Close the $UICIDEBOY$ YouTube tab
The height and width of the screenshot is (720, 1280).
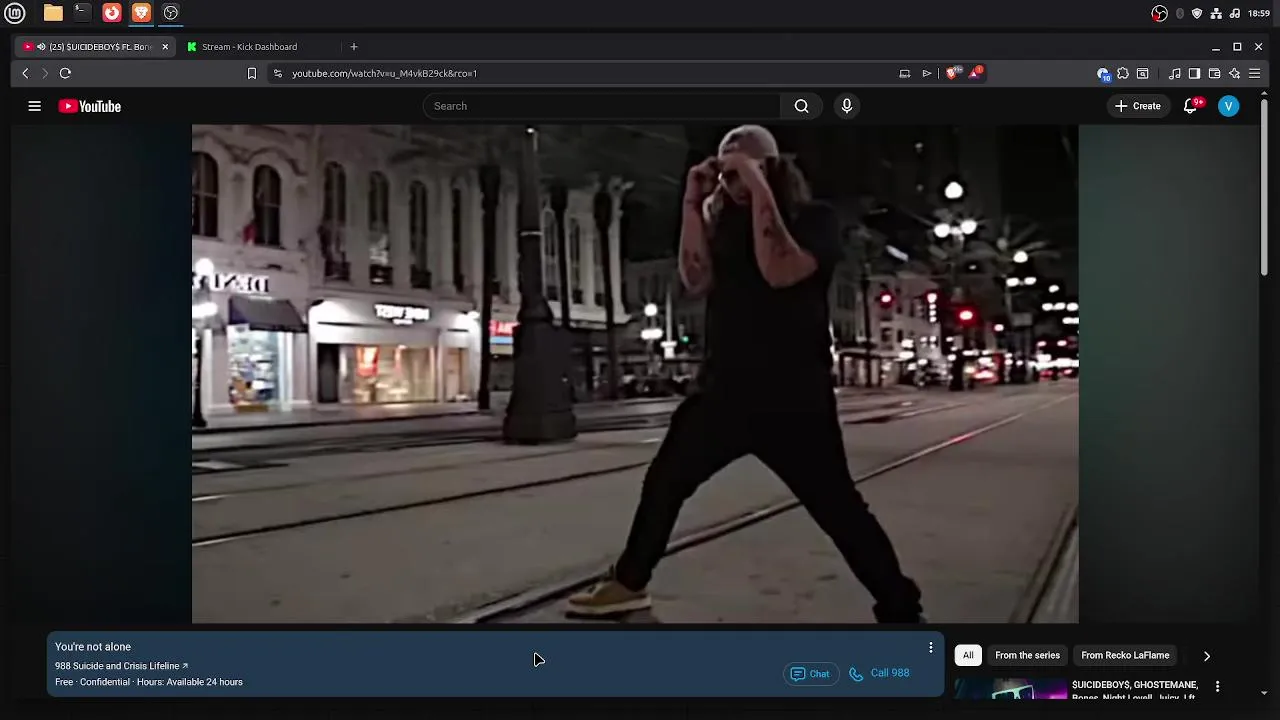(165, 47)
